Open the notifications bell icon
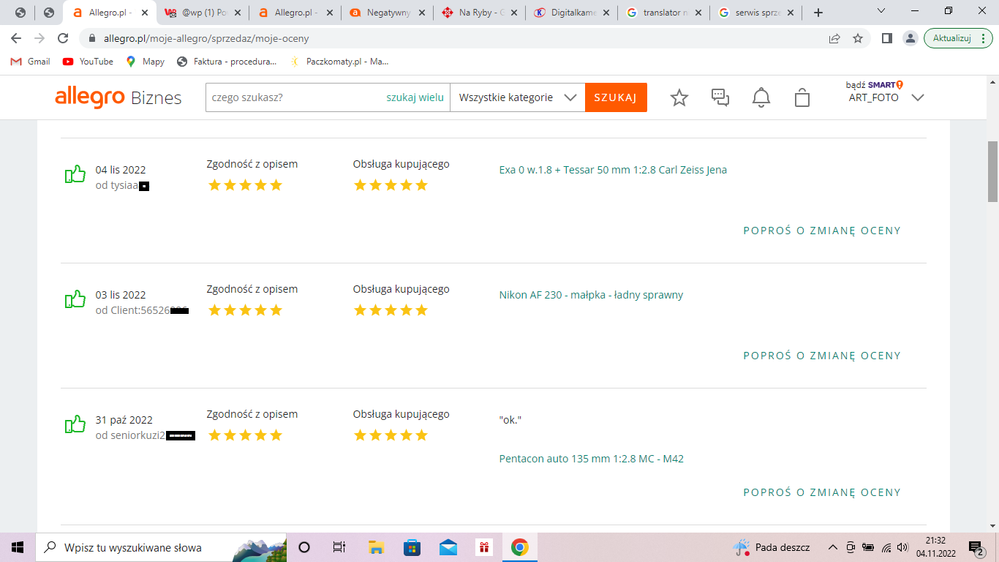Viewport: 999px width, 562px height. pyautogui.click(x=761, y=98)
